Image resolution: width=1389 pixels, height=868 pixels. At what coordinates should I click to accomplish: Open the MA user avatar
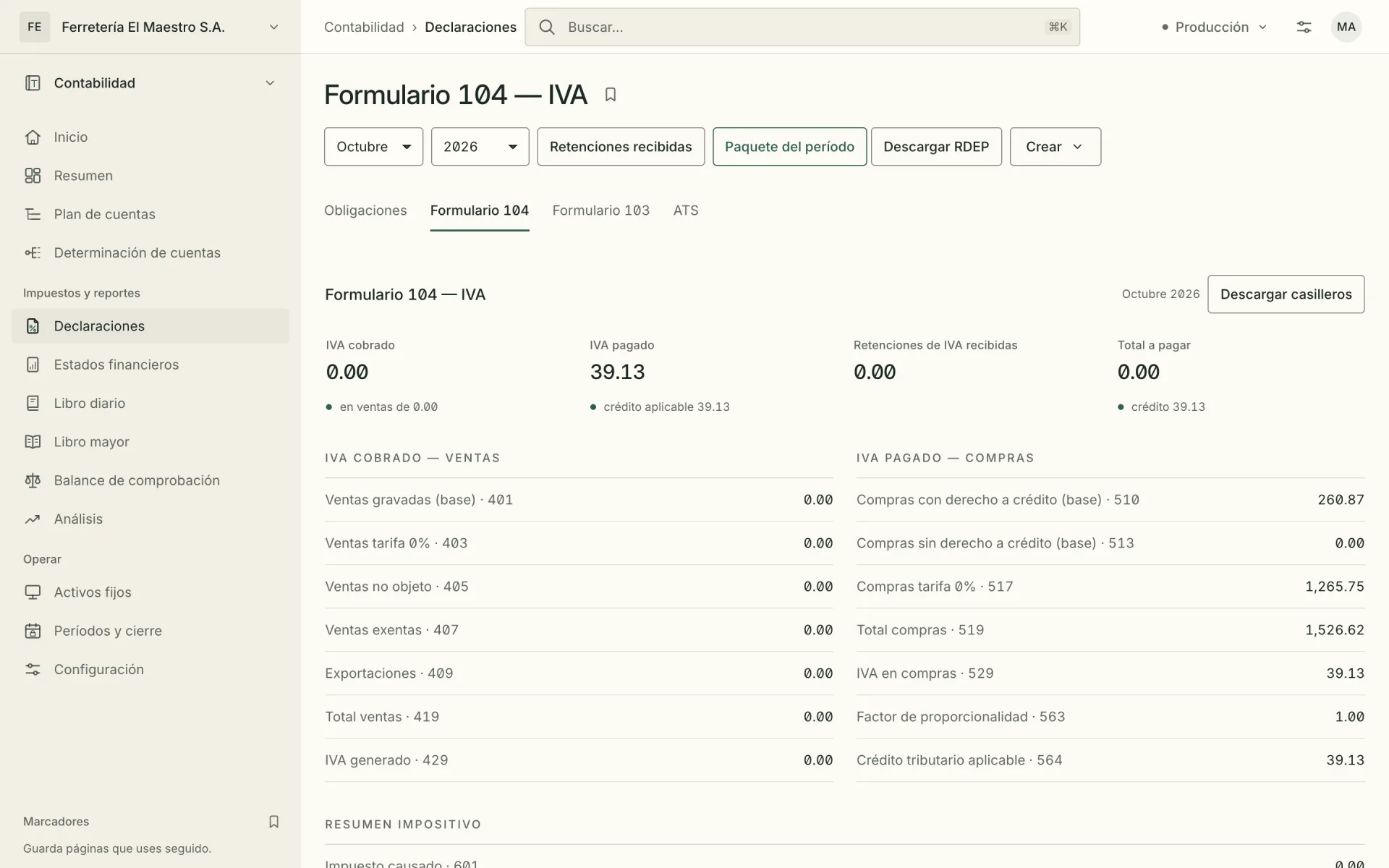[x=1346, y=27]
